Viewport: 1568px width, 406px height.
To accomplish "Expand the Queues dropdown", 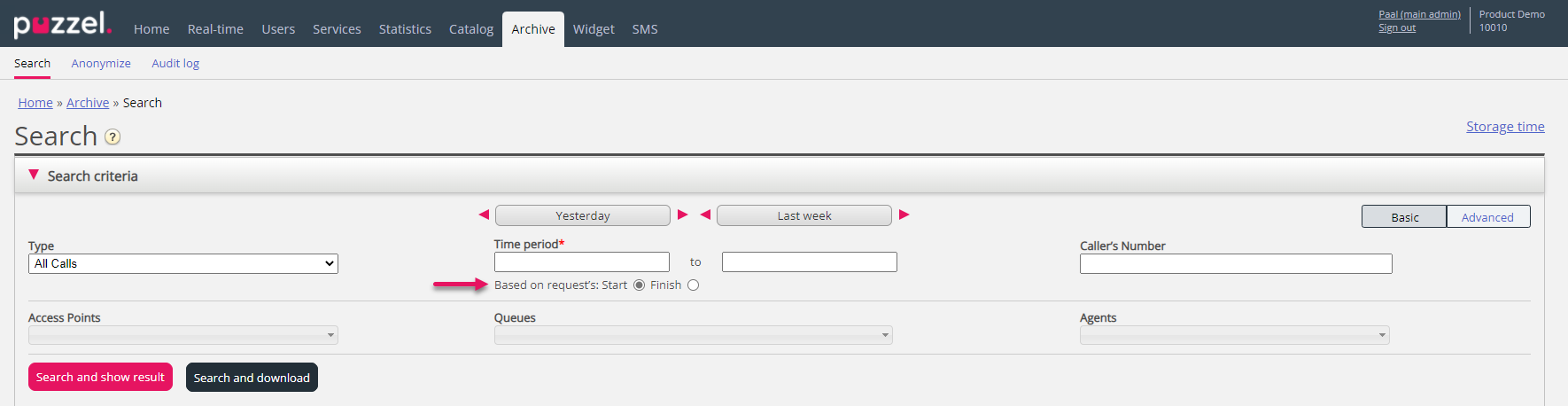I will (x=693, y=335).
